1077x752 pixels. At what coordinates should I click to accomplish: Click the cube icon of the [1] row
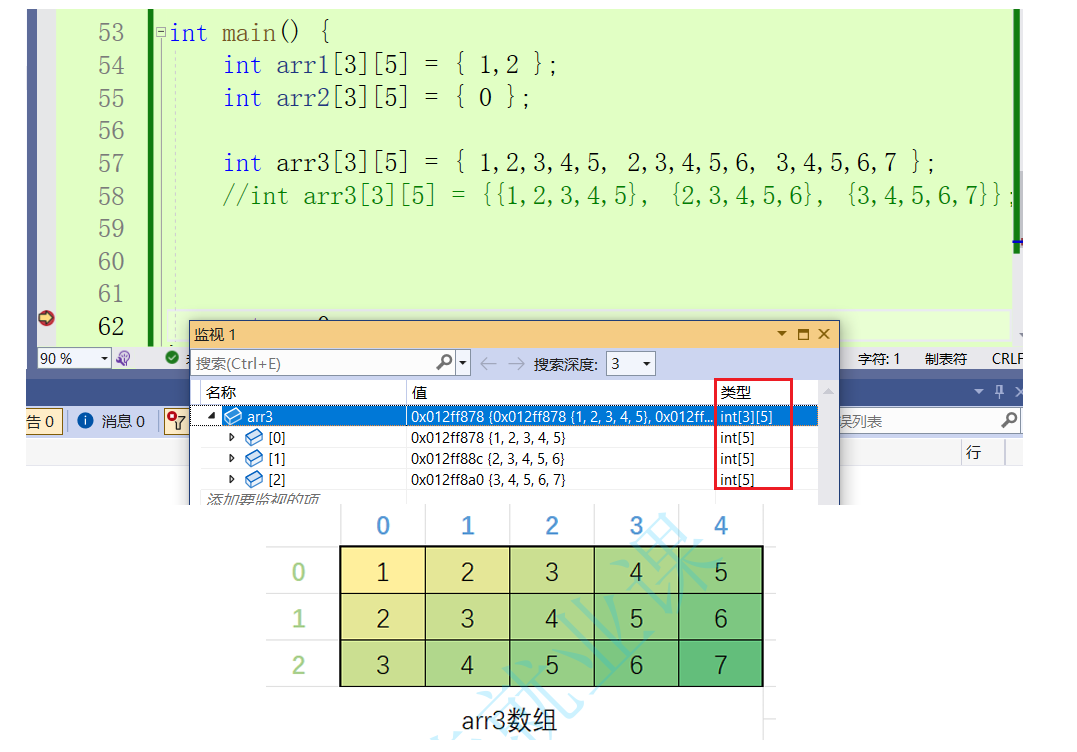tap(254, 458)
